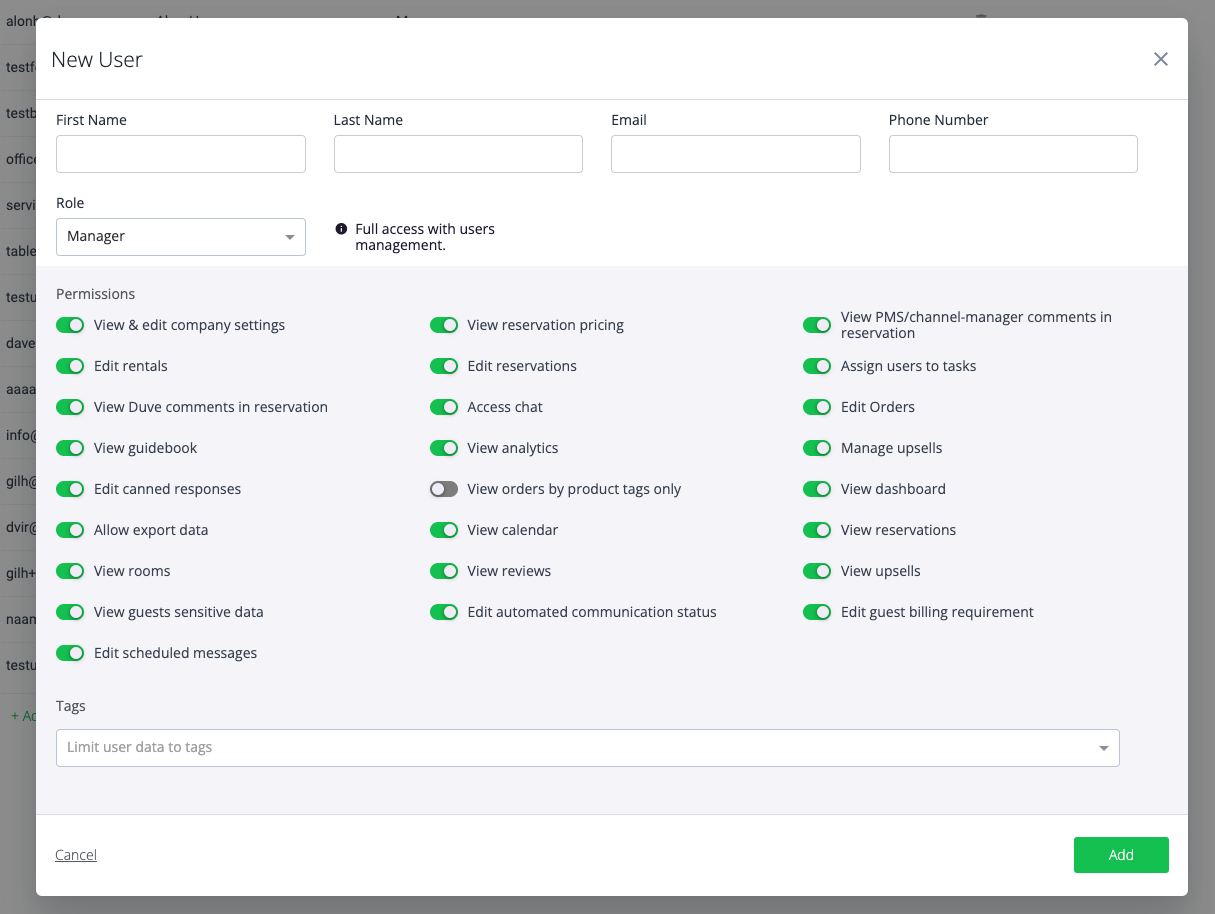Screen dimensions: 1215x914
Task: Switch off Manage upsells permission
Action: pos(817,448)
